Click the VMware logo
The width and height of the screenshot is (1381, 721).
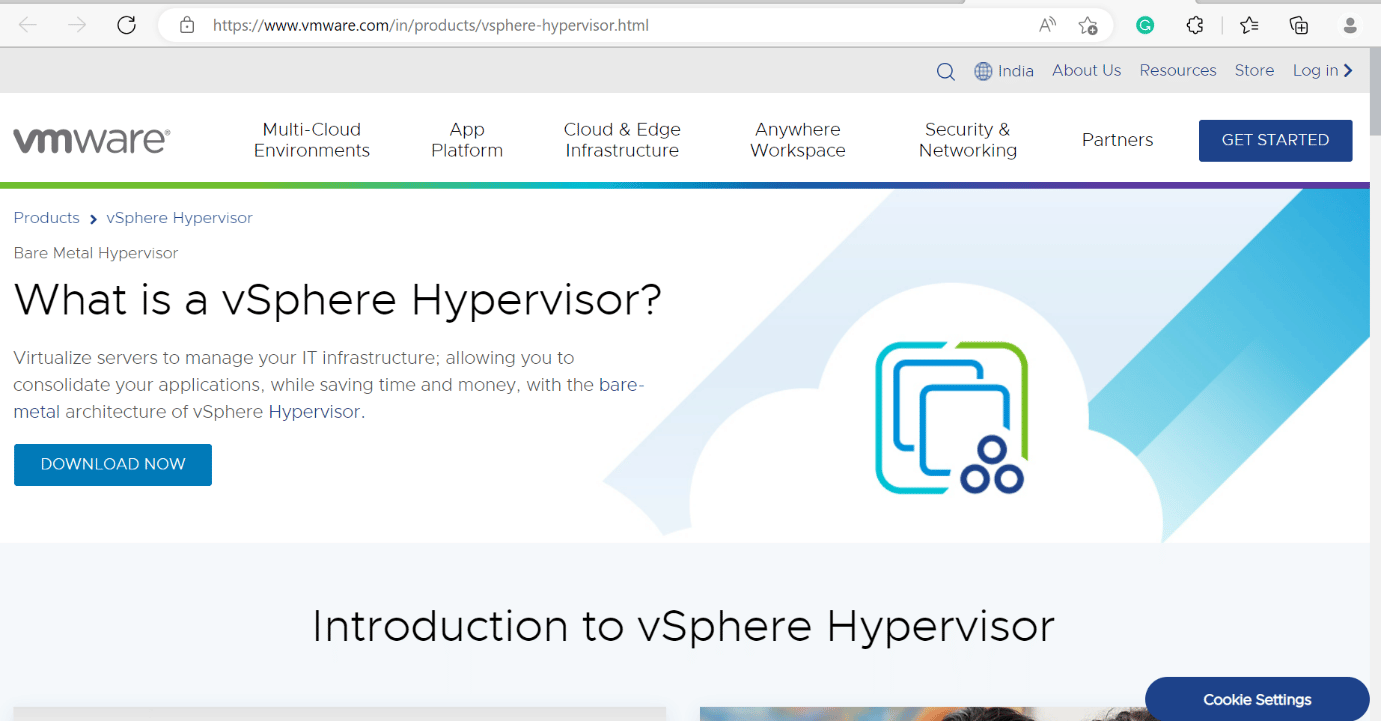(92, 140)
